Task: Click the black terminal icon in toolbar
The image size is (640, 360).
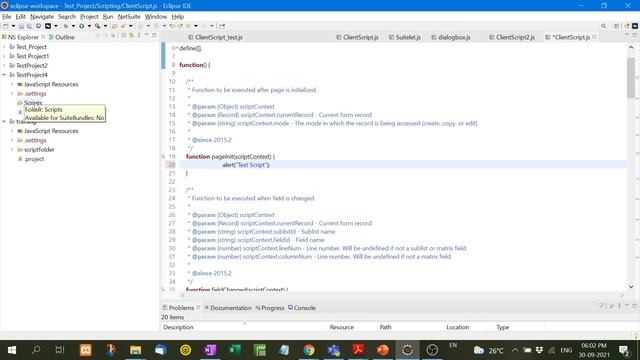Action: (48, 26)
